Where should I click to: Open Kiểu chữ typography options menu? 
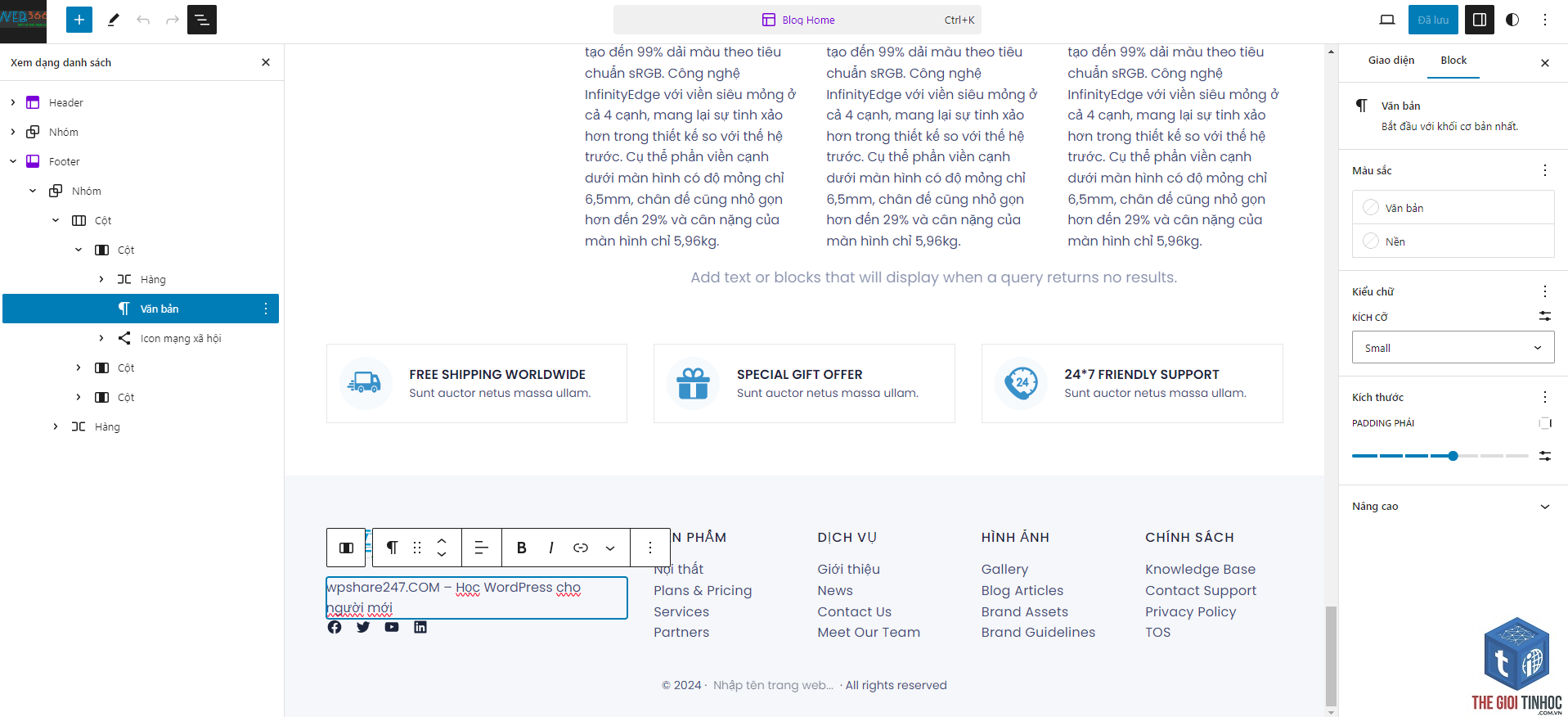coord(1545,291)
